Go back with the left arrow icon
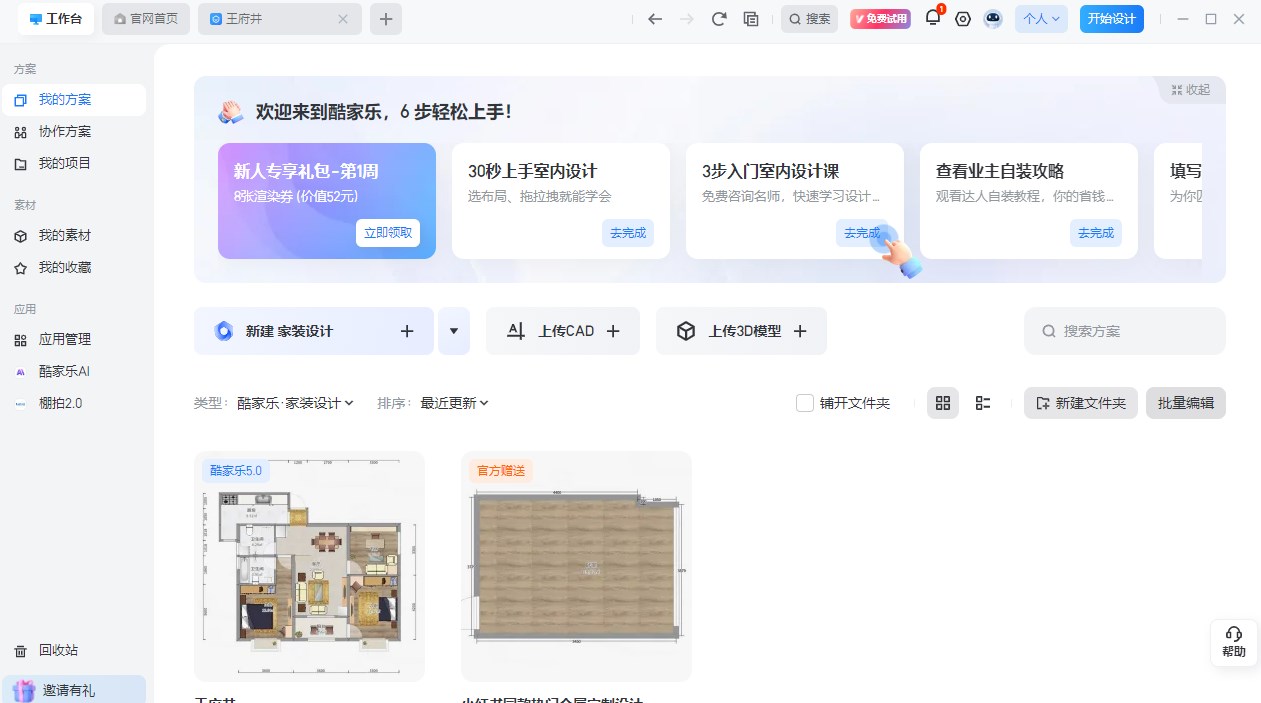This screenshot has height=703, width=1261. coord(655,19)
